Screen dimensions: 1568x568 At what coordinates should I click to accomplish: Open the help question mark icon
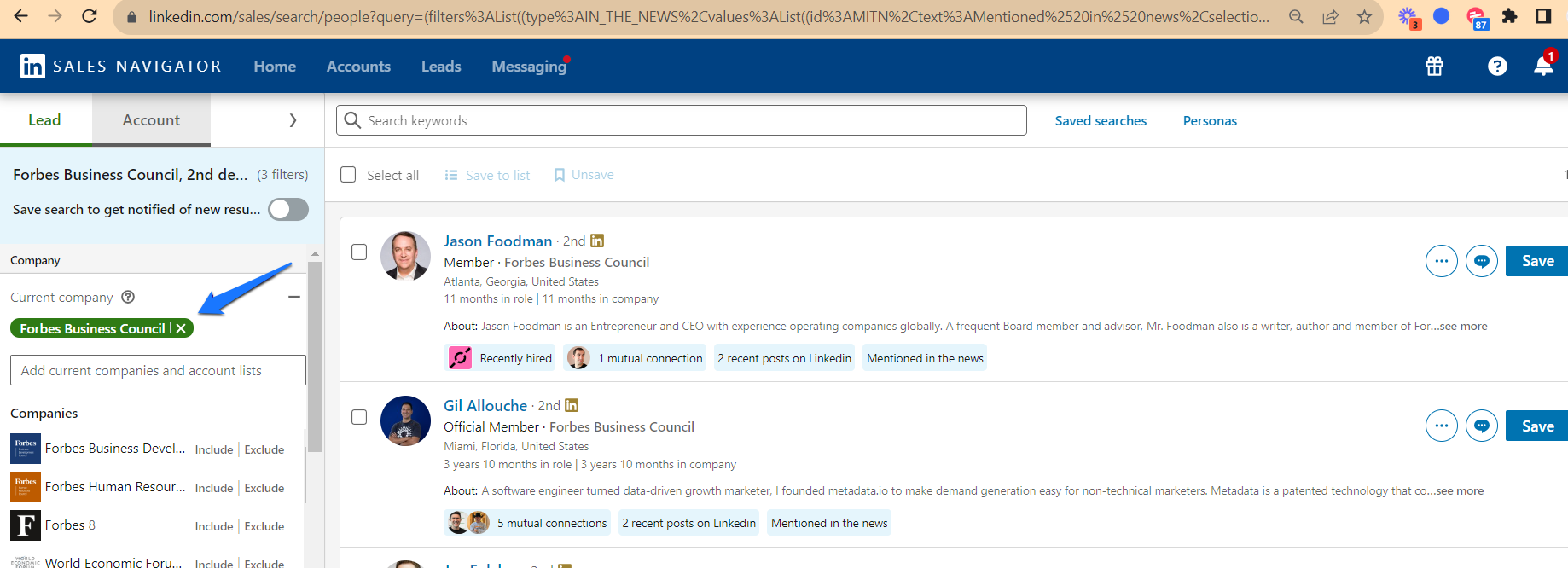(1497, 67)
